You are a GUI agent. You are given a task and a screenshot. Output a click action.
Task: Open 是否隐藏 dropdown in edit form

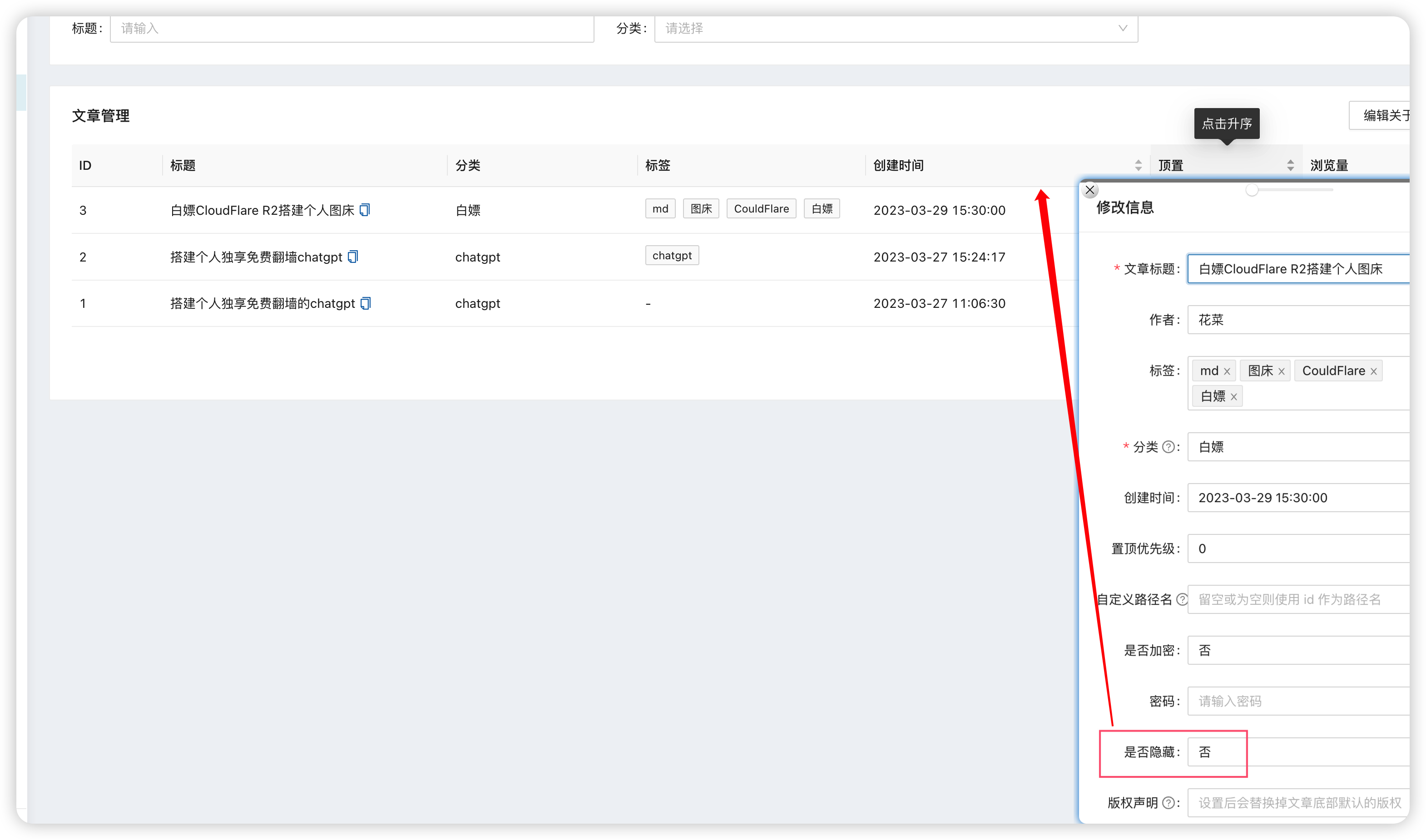[1297, 752]
